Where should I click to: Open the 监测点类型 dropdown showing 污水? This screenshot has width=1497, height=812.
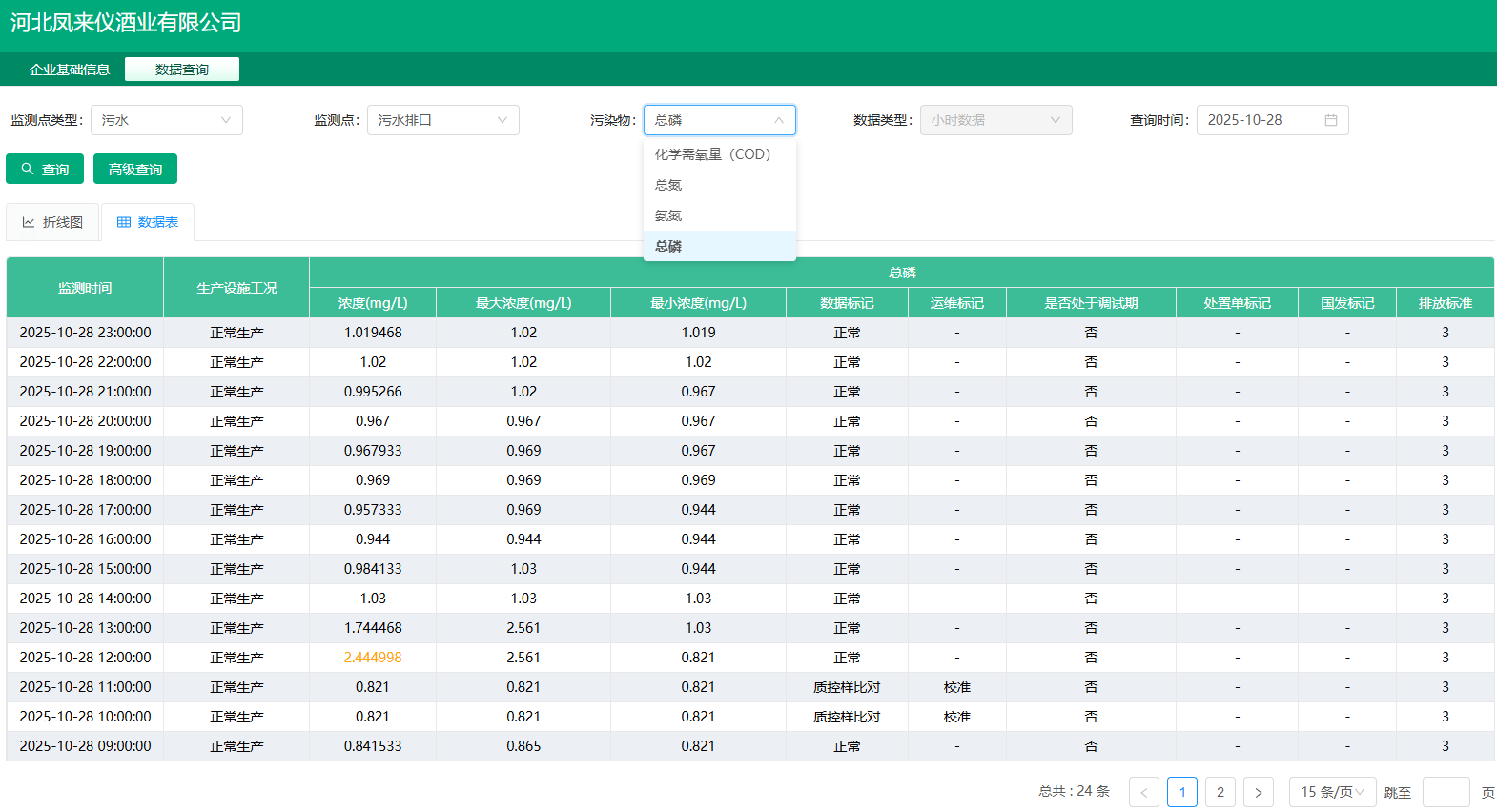[167, 120]
